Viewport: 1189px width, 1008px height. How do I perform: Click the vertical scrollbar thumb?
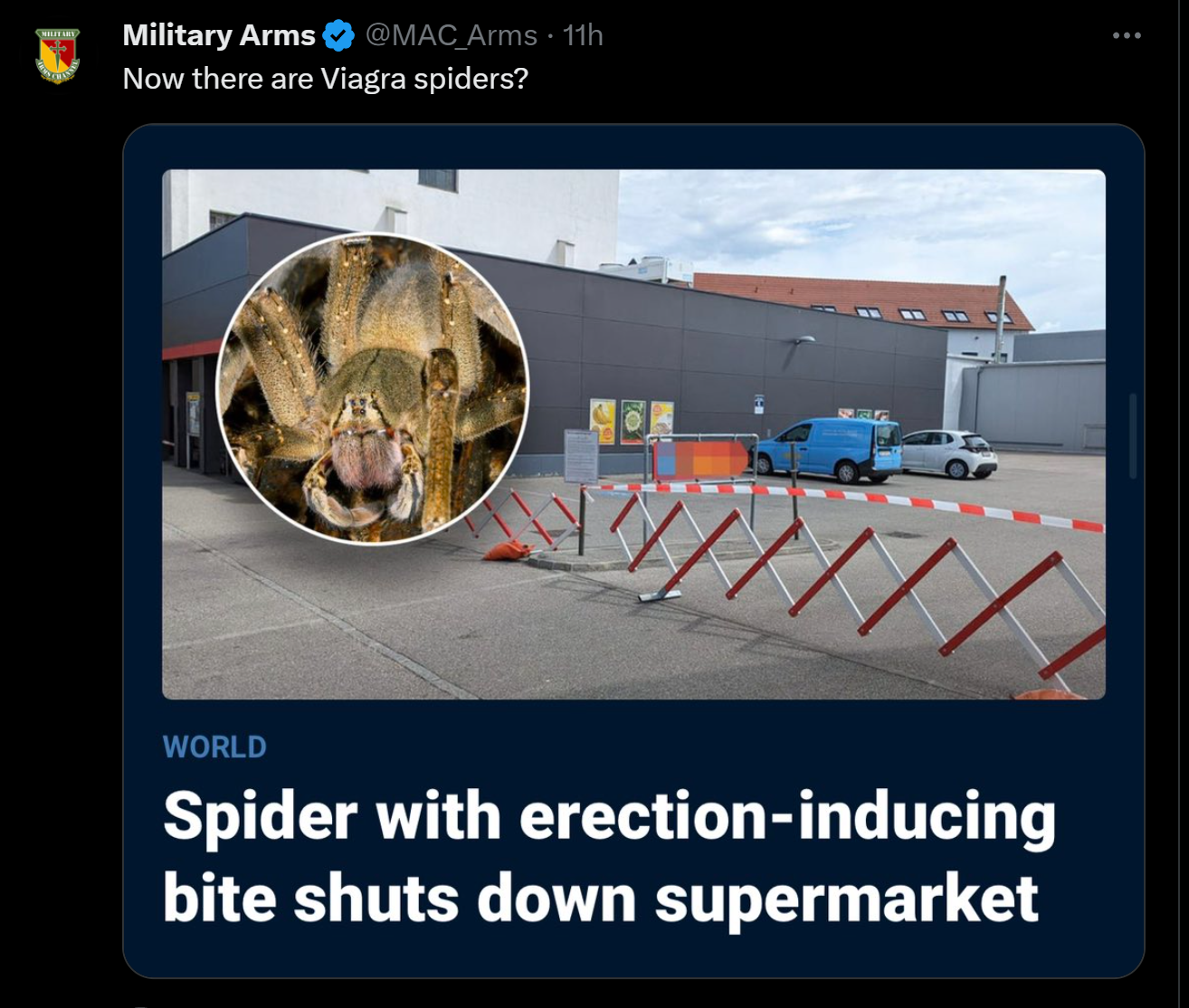[x=1133, y=435]
